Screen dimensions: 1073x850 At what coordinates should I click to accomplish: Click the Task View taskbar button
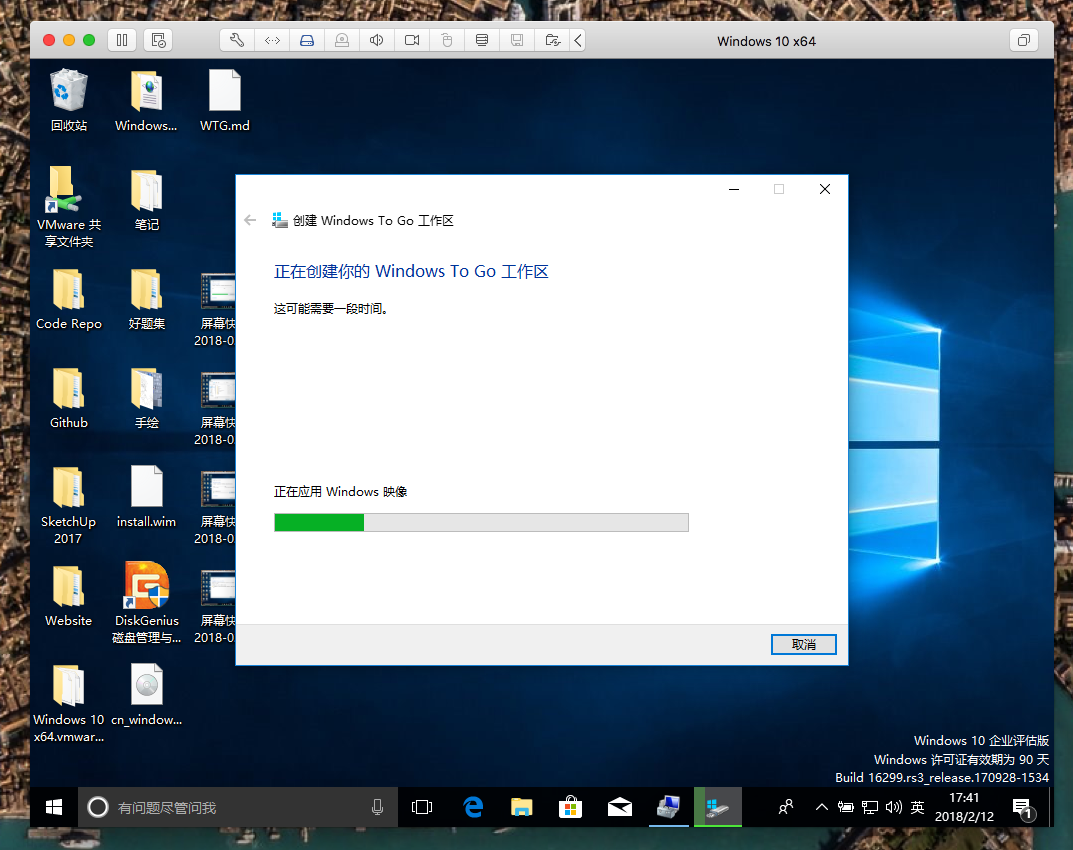click(x=422, y=806)
